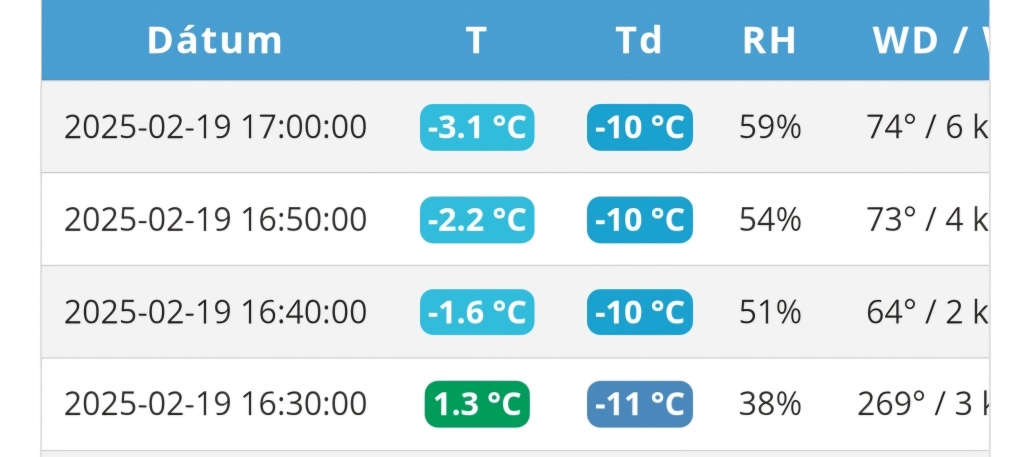Screen dimensions: 1024x457
Task: Click the RH humidity column header
Action: coord(769,41)
